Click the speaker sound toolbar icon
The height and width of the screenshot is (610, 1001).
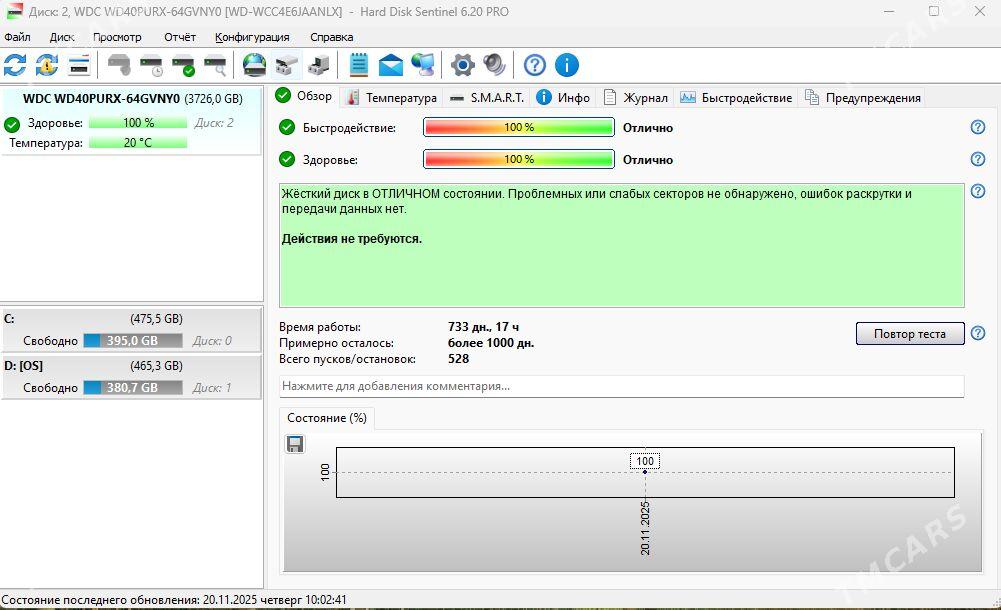click(495, 66)
